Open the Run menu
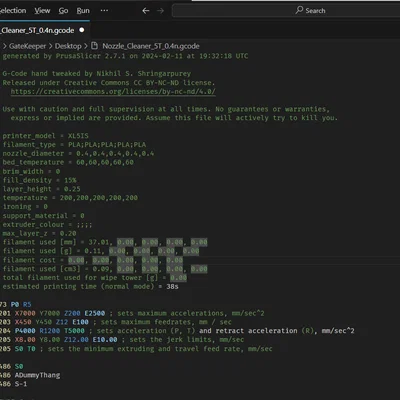 tap(83, 11)
